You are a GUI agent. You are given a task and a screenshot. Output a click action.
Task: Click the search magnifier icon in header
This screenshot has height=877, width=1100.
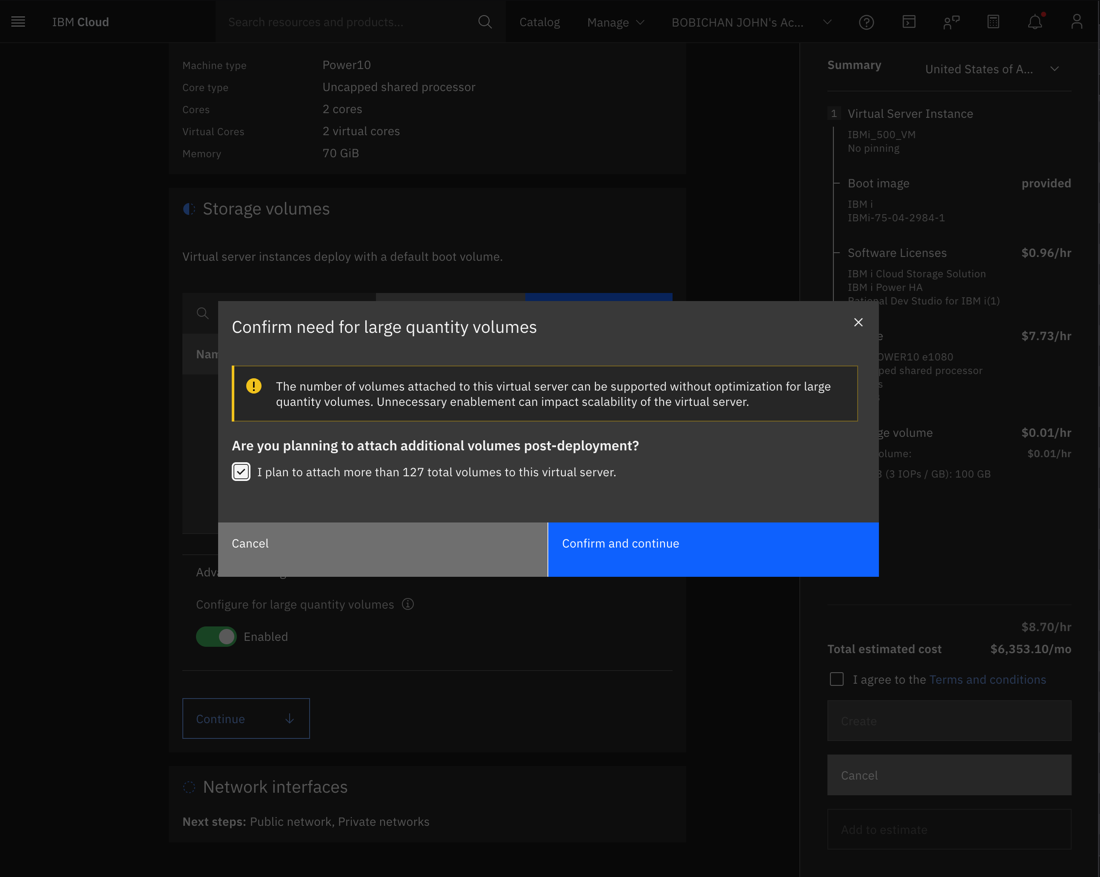[x=485, y=21]
